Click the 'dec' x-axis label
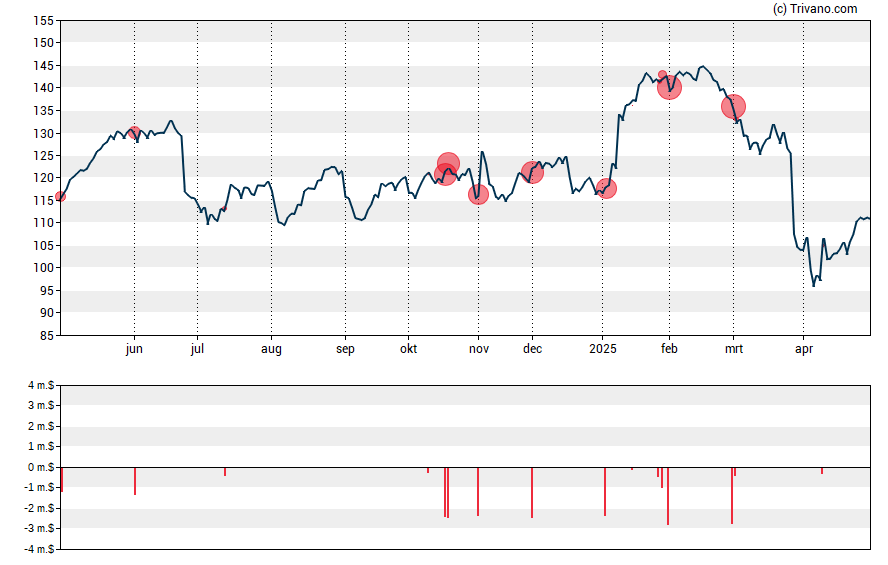888x565 pixels. click(x=532, y=349)
